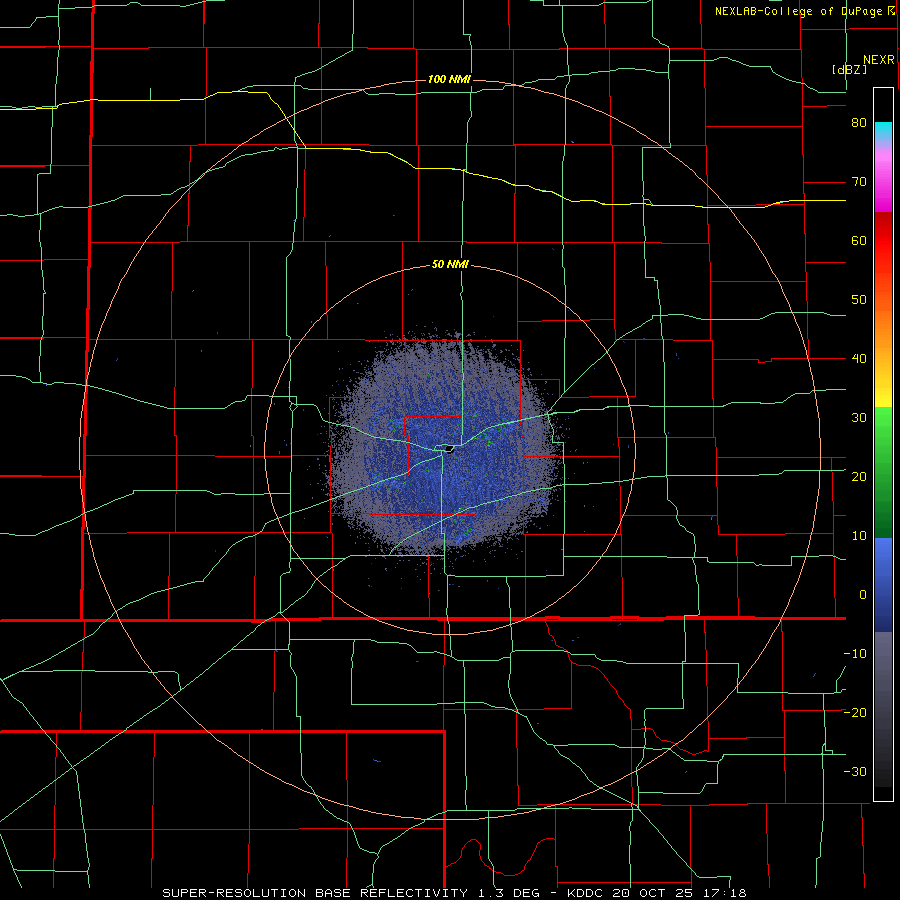This screenshot has height=900, width=900.
Task: Click the NEXLAB-College of DuPage title text
Action: 801,11
